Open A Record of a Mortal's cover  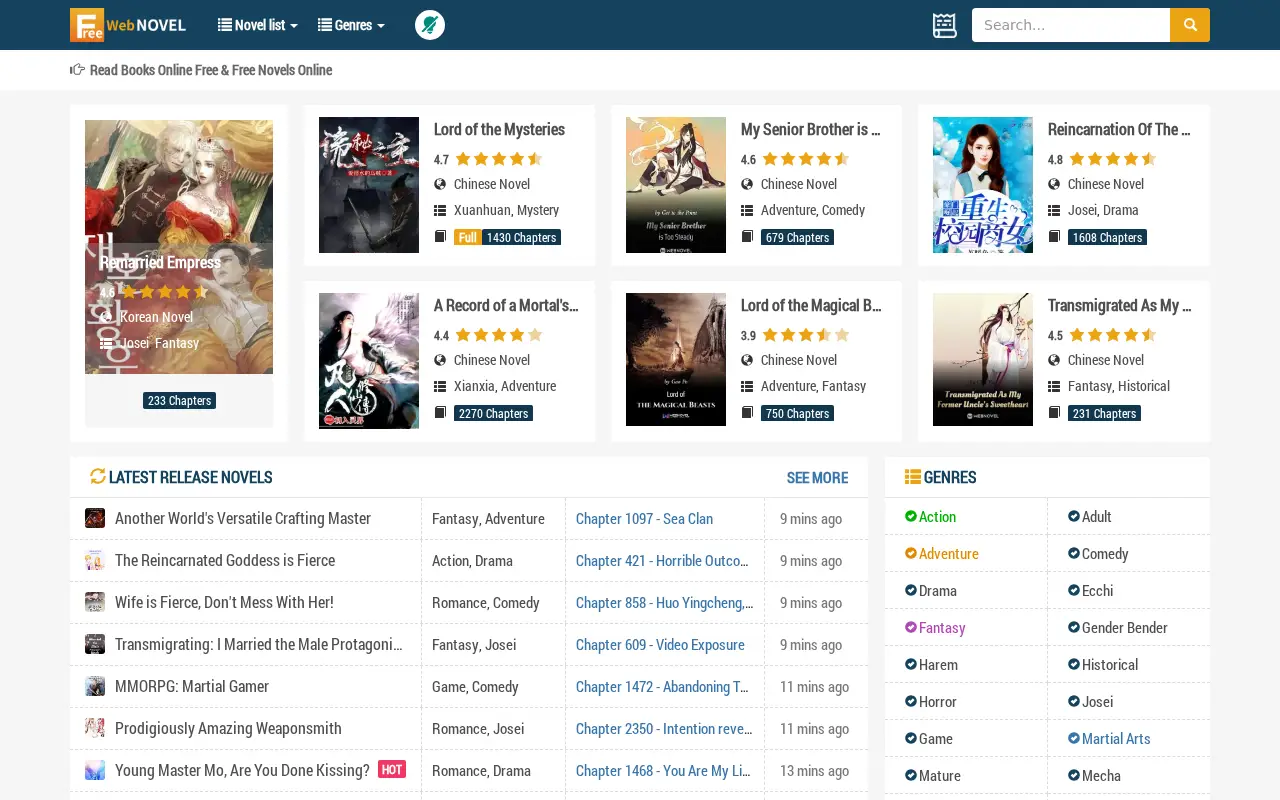pos(369,361)
